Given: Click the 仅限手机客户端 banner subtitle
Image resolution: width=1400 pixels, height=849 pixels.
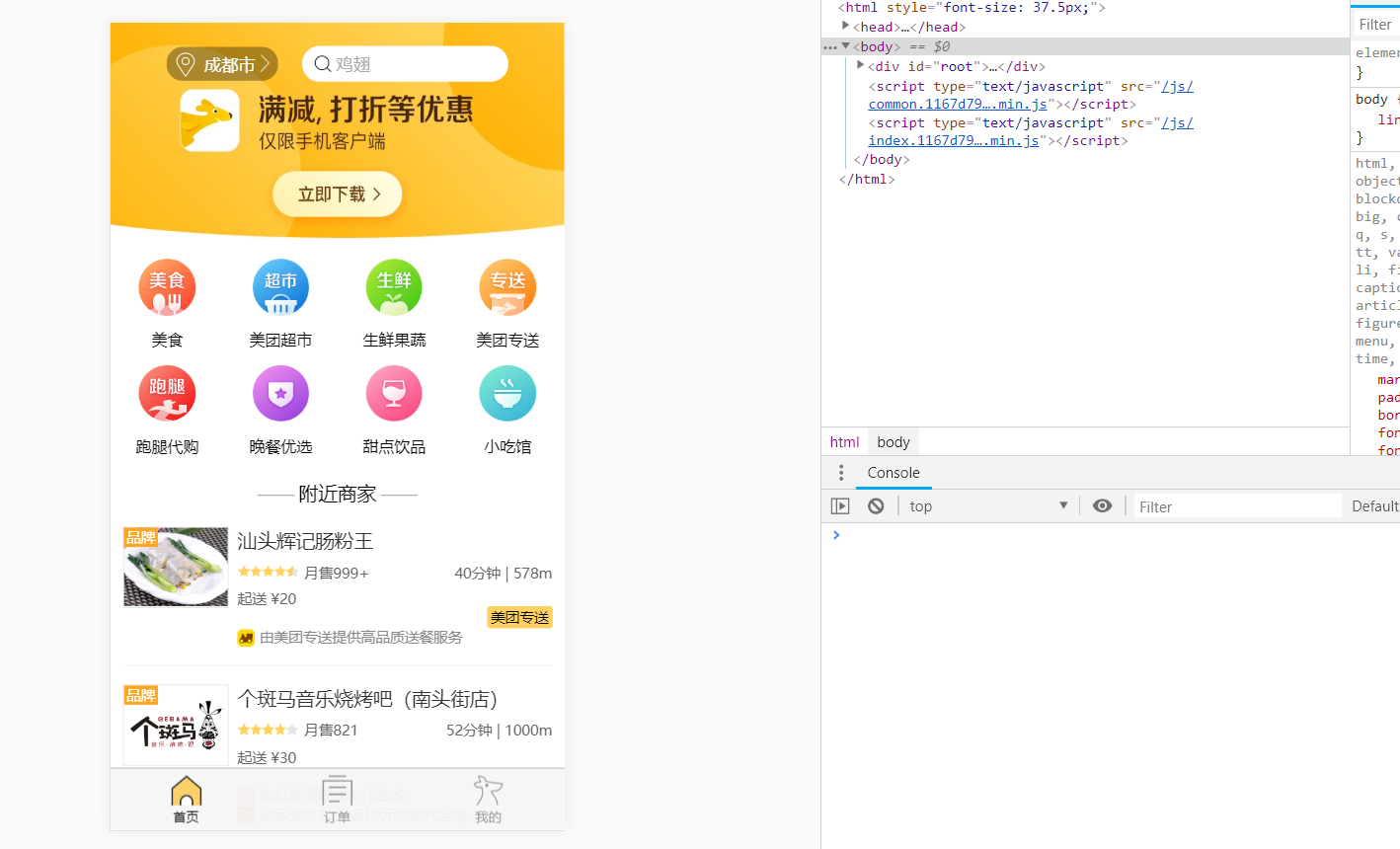Looking at the screenshot, I should [322, 141].
